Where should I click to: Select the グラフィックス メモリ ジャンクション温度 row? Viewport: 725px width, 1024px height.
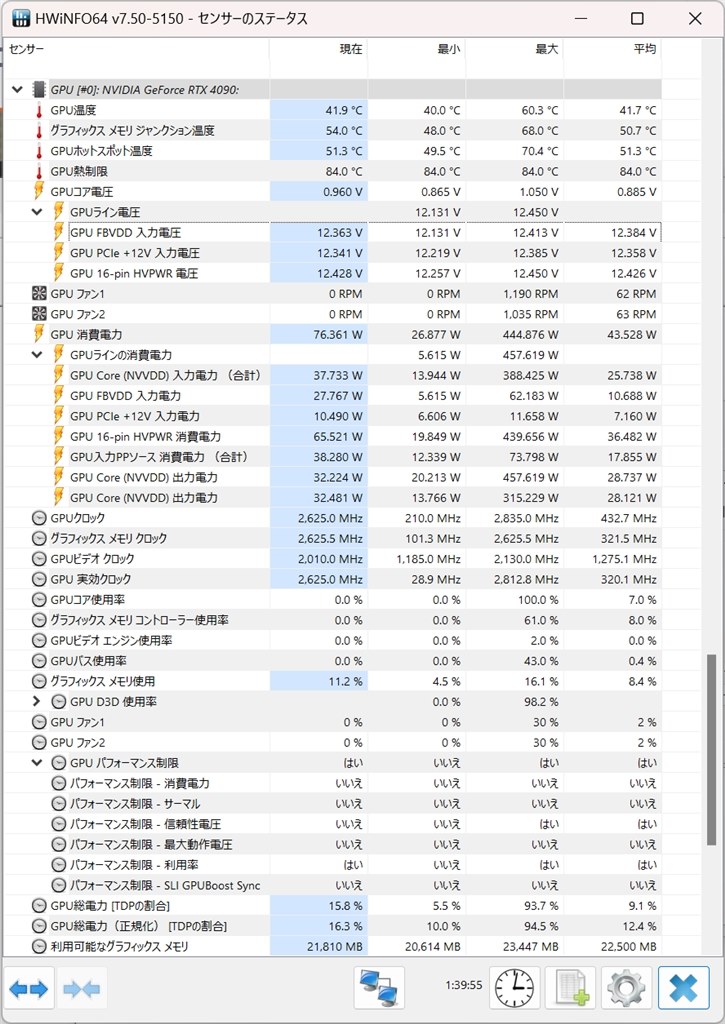pyautogui.click(x=332, y=131)
